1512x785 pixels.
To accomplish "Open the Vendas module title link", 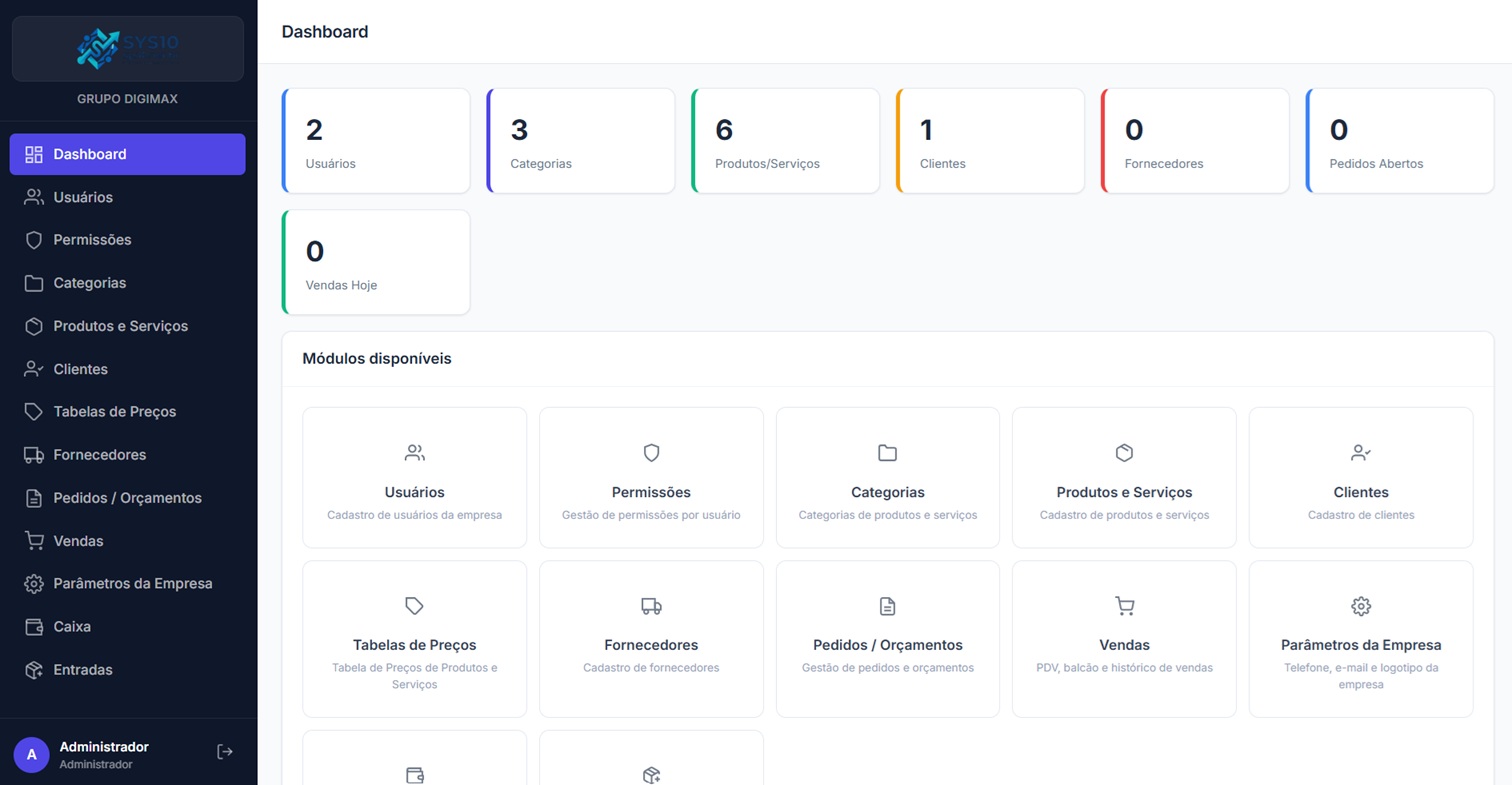I will [1124, 645].
